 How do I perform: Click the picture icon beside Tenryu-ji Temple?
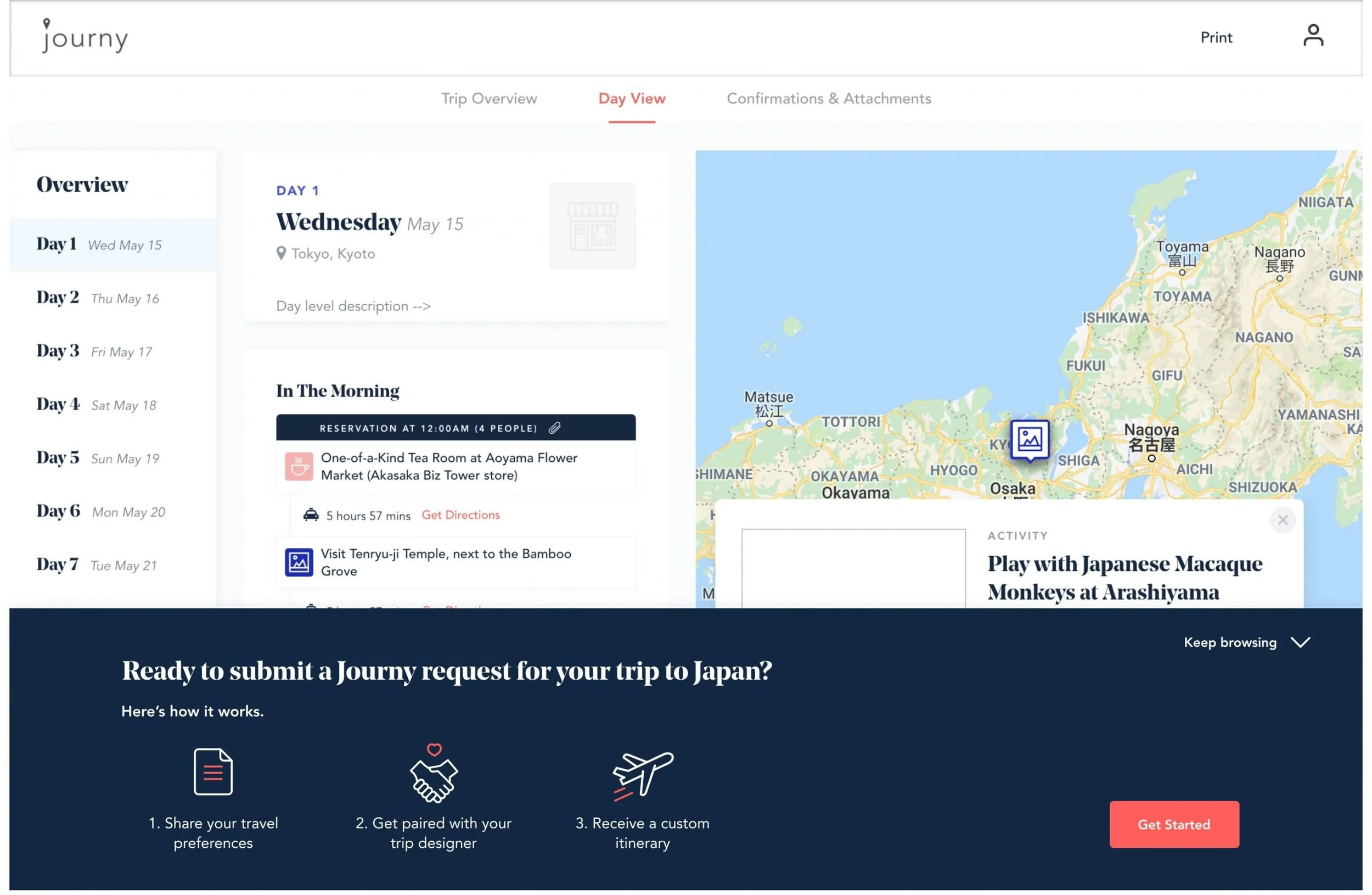click(299, 562)
